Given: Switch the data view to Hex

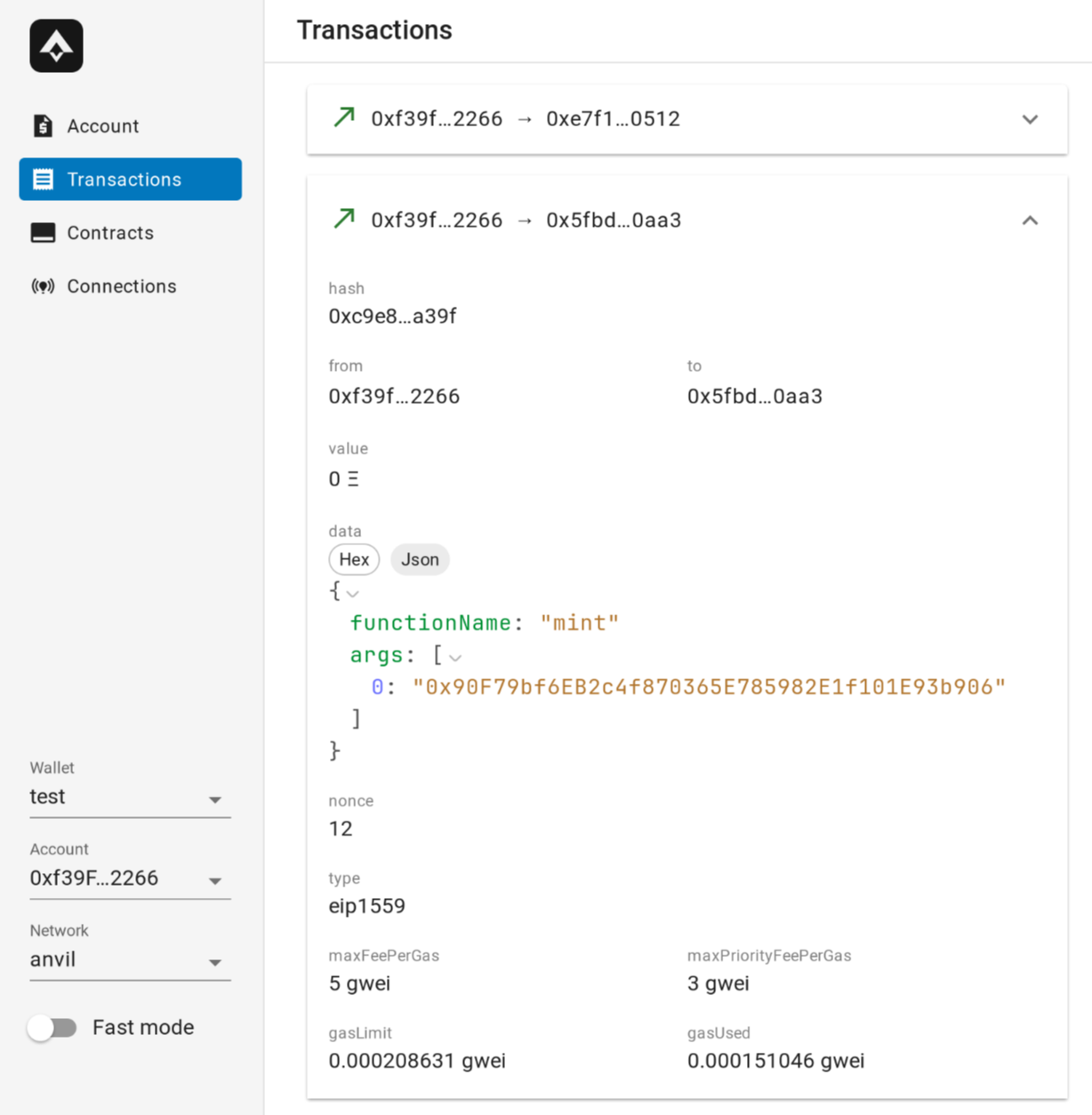Looking at the screenshot, I should click(x=353, y=559).
